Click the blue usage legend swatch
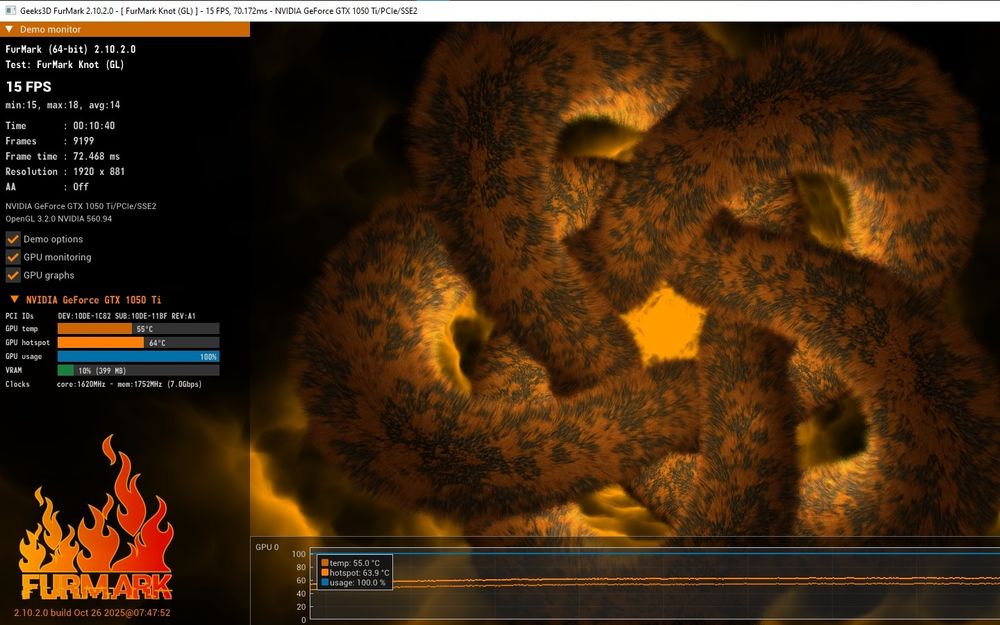This screenshot has height=625, width=1000. click(325, 582)
